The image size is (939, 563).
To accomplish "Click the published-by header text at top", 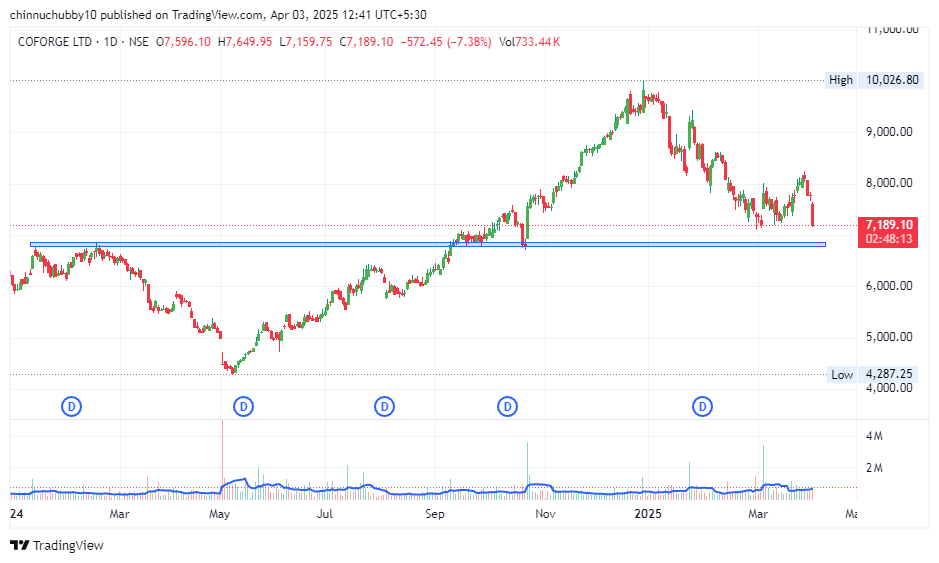I will [218, 15].
